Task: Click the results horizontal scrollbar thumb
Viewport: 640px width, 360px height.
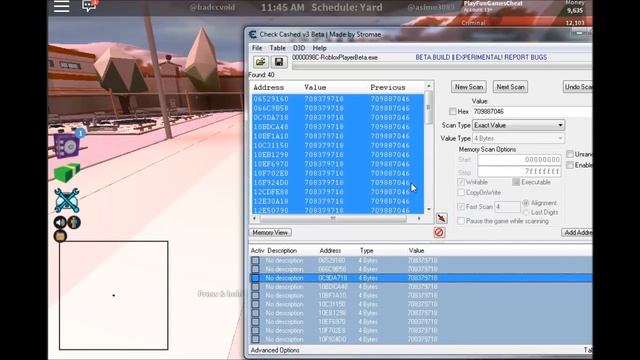Action: [x=333, y=219]
